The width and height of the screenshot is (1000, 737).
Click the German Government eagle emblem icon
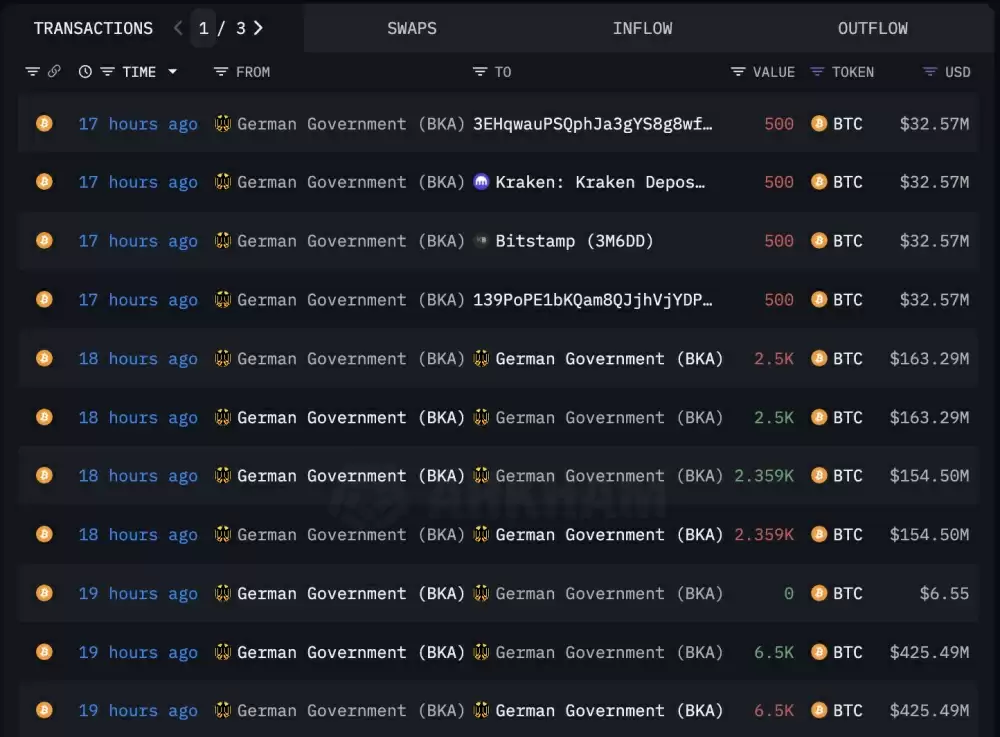222,124
